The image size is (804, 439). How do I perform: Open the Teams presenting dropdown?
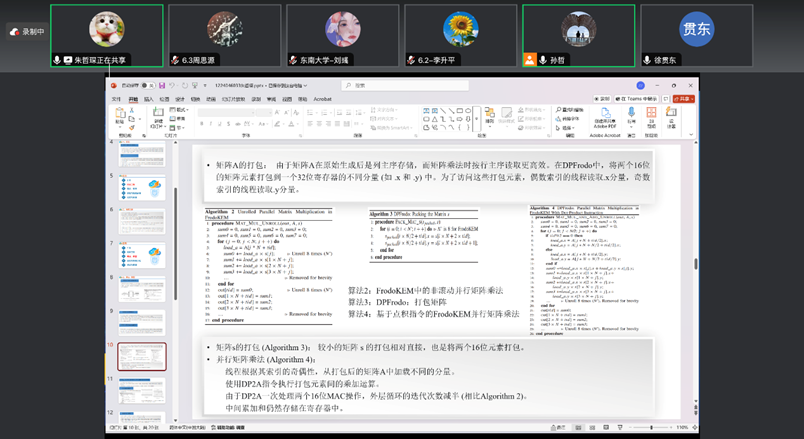point(638,99)
